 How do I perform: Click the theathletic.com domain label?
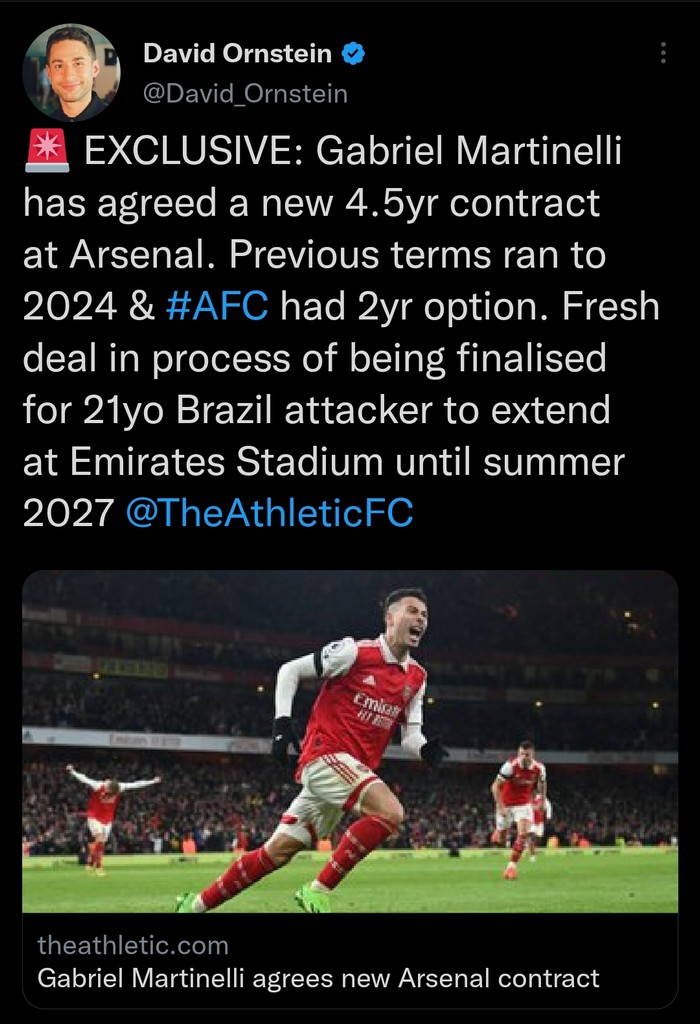pos(132,945)
